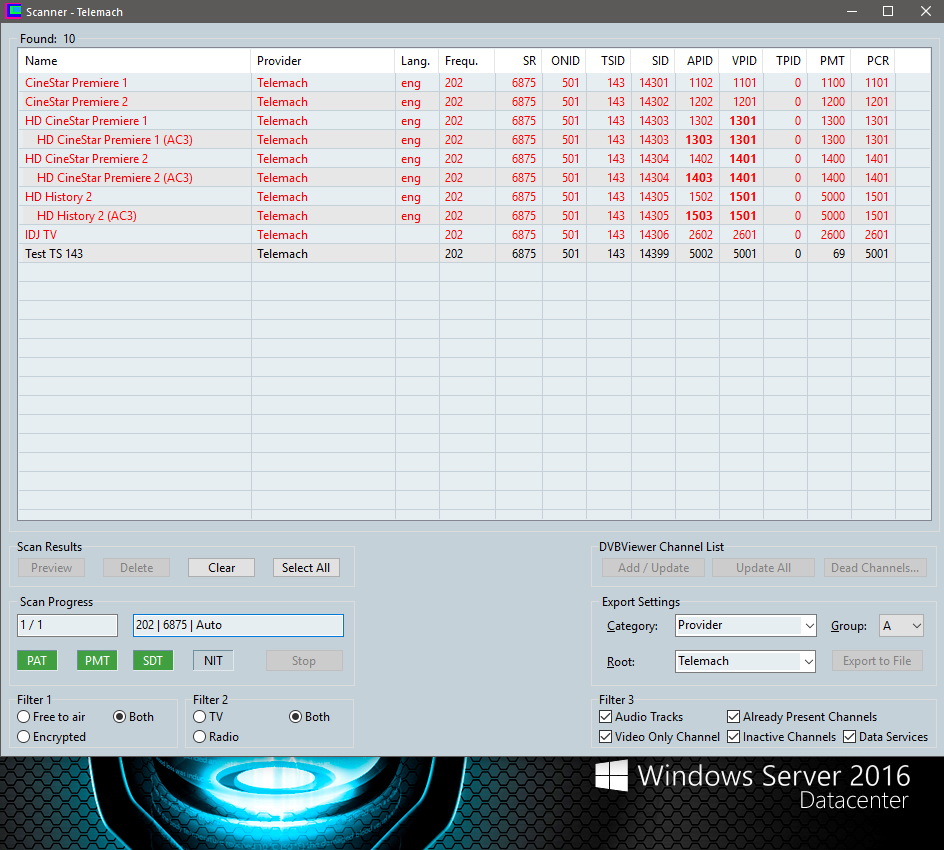The height and width of the screenshot is (850, 944).
Task: Click the 202 | 6875 | Auto progress field
Action: 238,625
